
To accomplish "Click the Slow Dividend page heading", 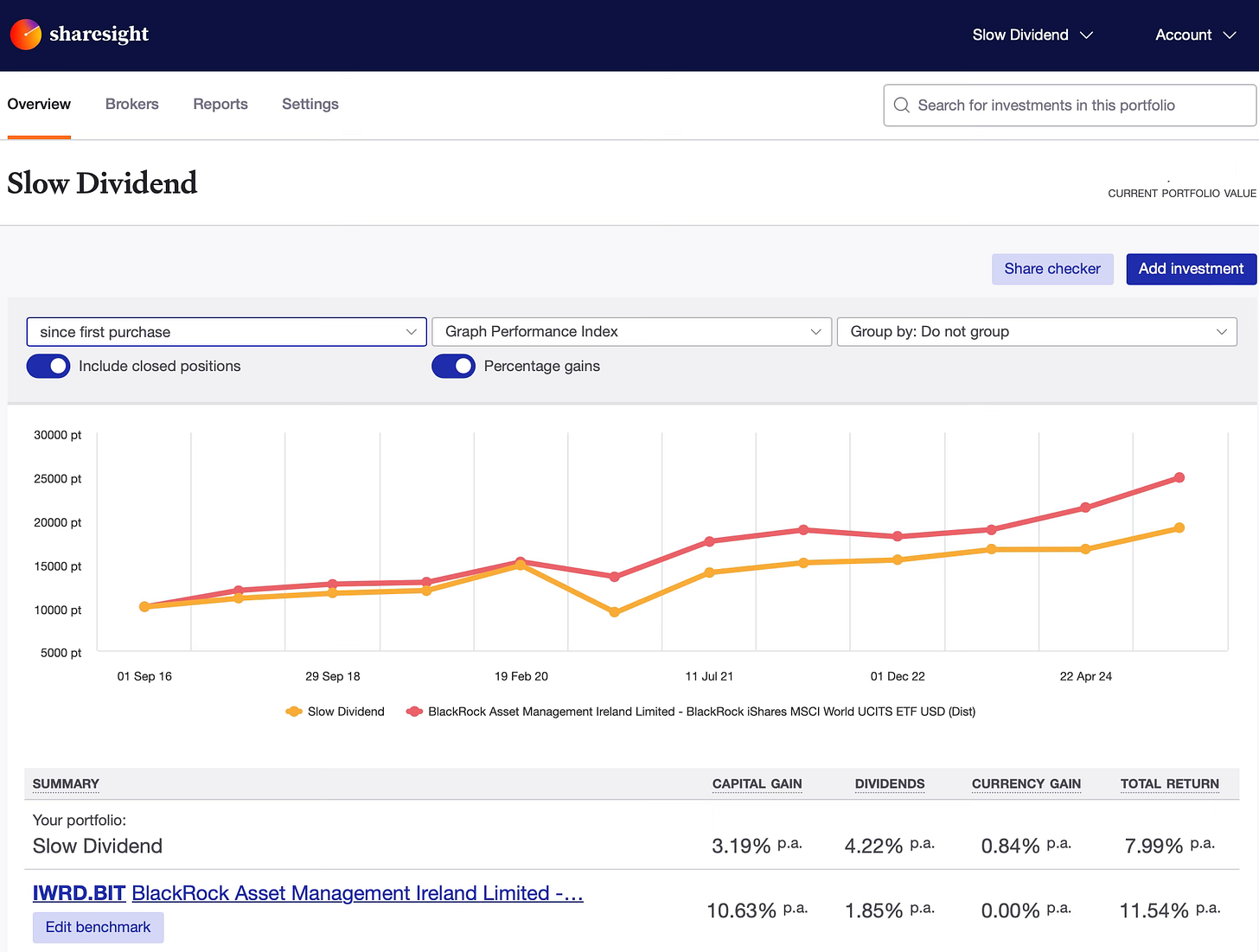I will 102,183.
